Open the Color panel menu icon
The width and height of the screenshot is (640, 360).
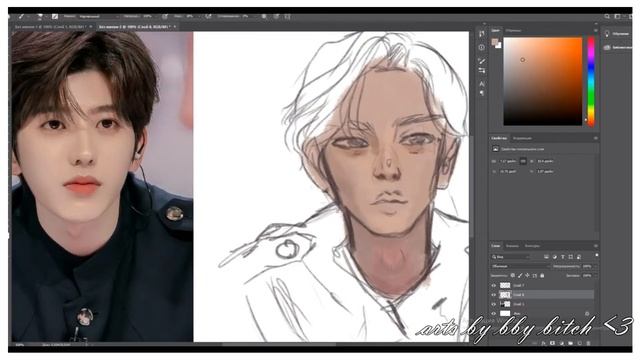point(596,31)
